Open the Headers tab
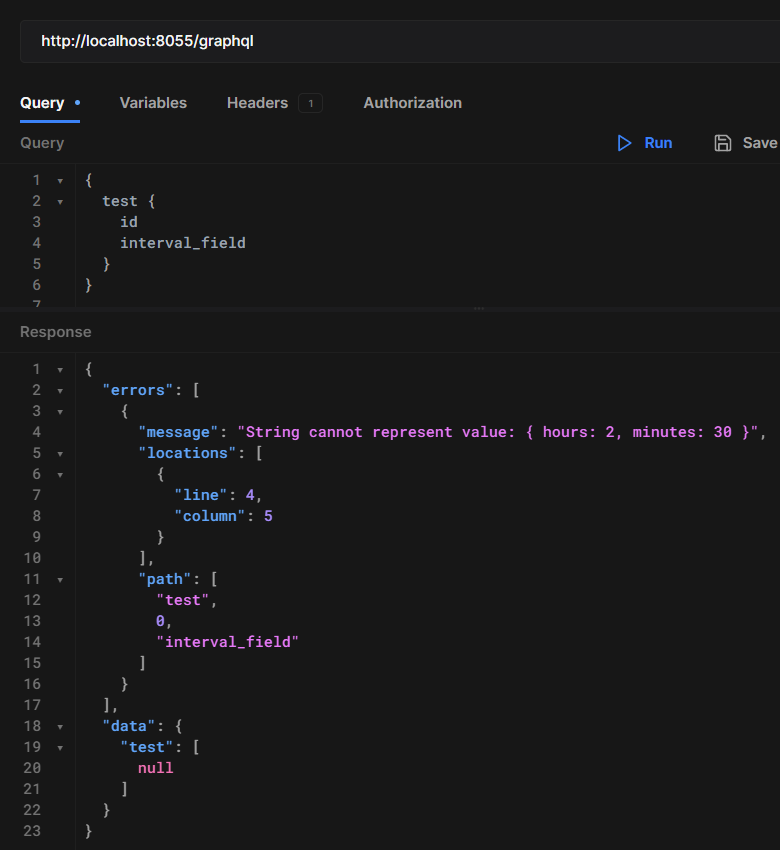This screenshot has width=780, height=850. click(x=257, y=103)
